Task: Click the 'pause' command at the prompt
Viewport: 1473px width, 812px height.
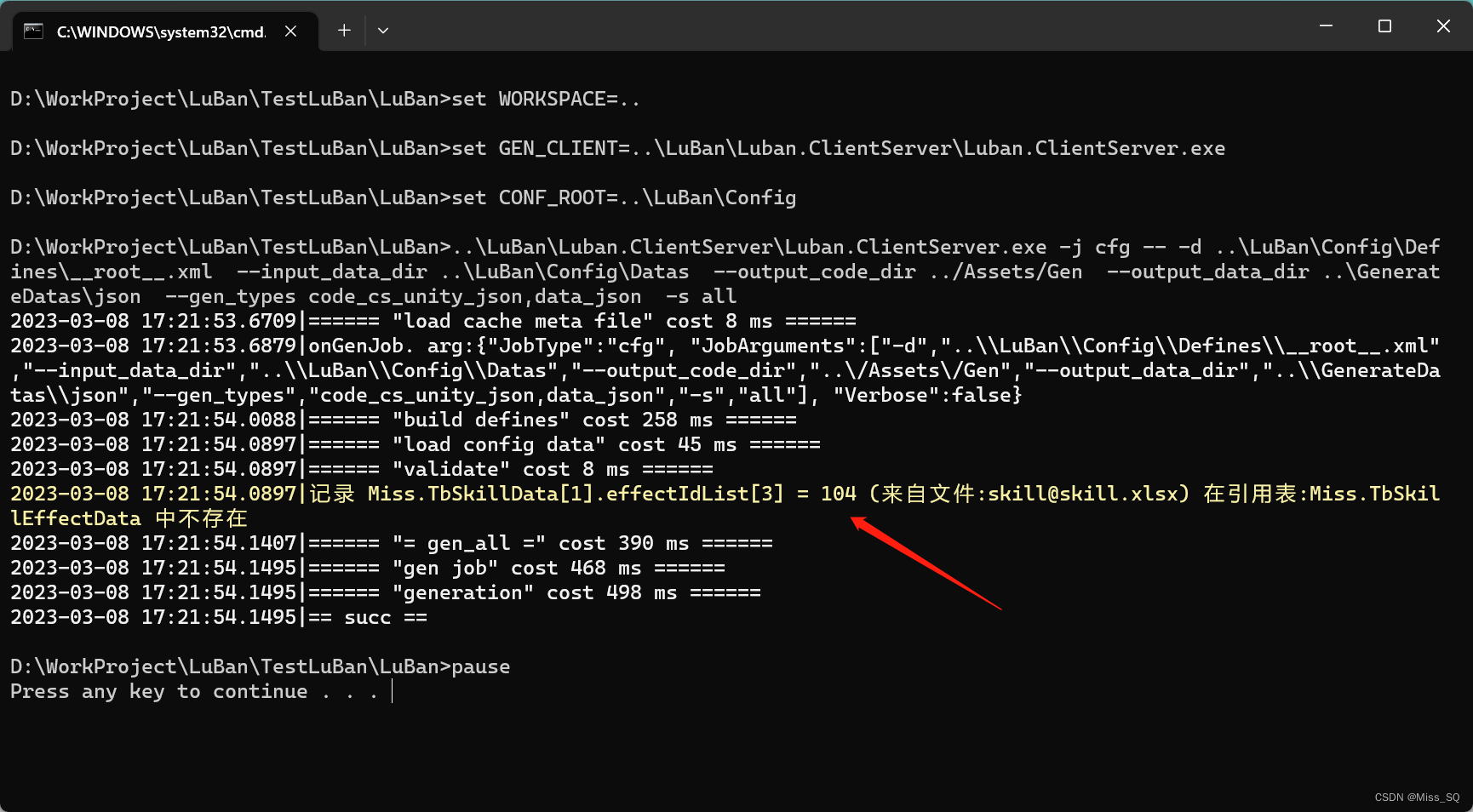Action: pos(482,666)
